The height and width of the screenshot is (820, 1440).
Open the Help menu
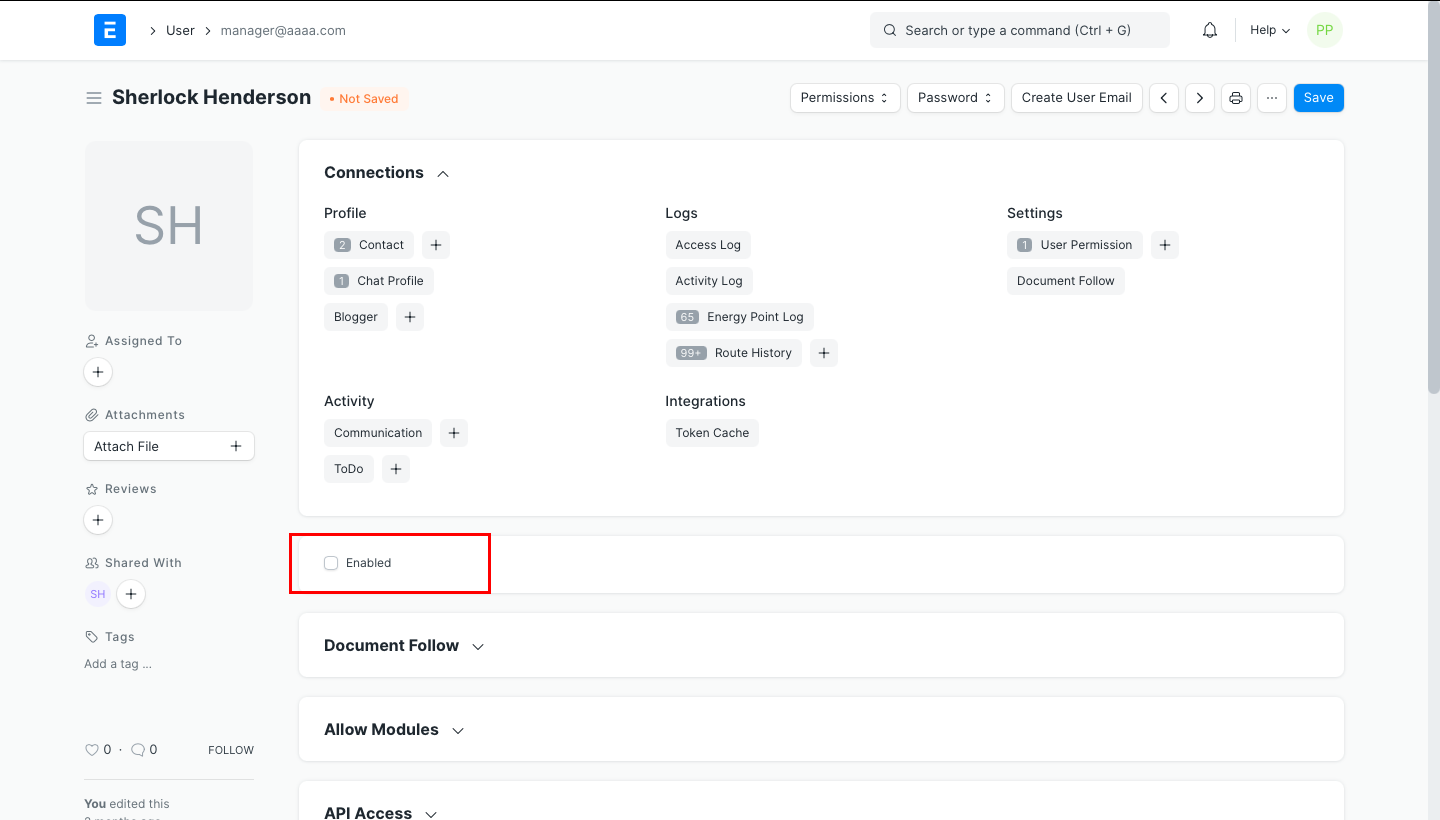tap(1269, 30)
